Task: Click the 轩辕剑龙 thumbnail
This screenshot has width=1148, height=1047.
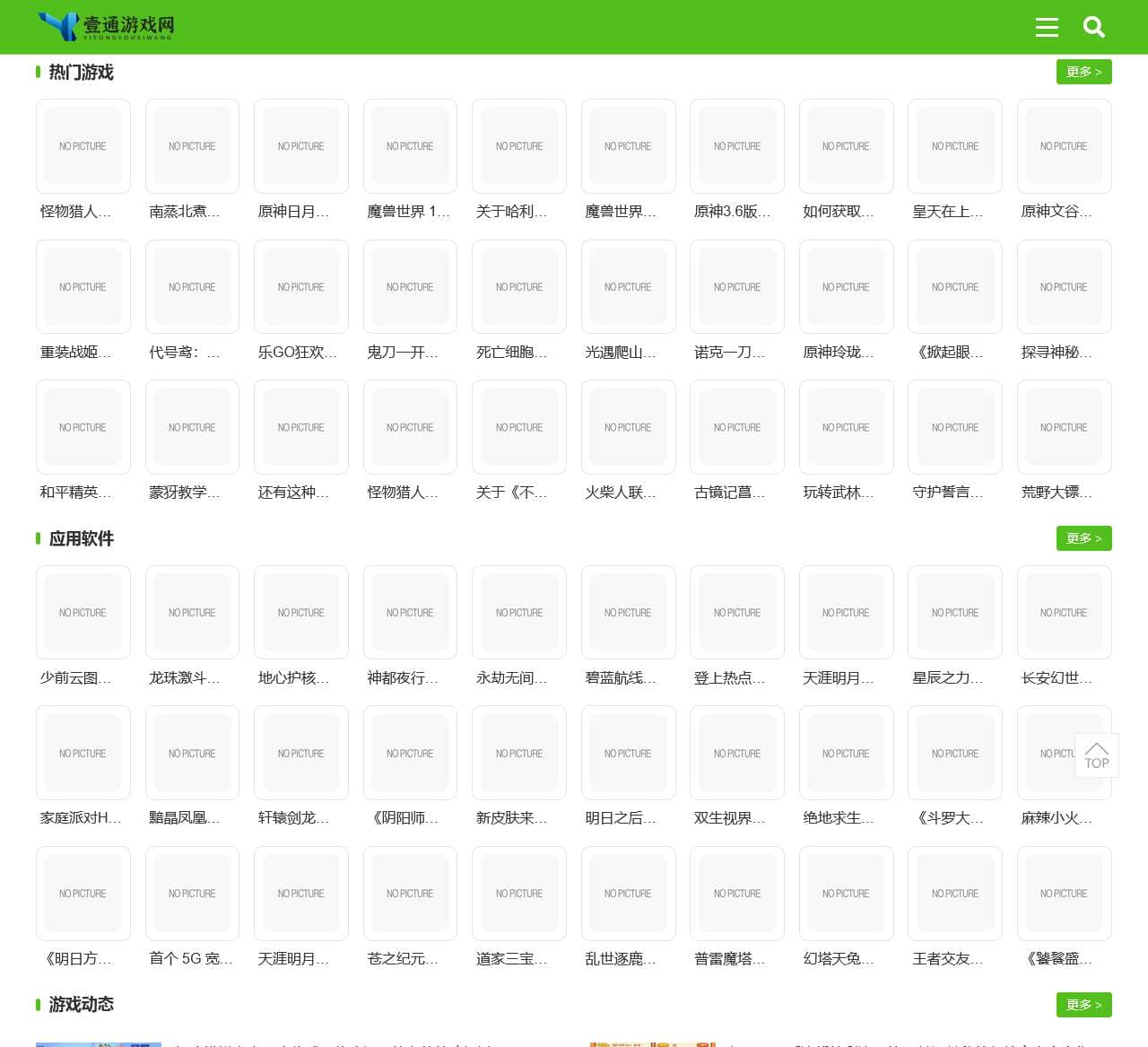Action: tap(301, 753)
